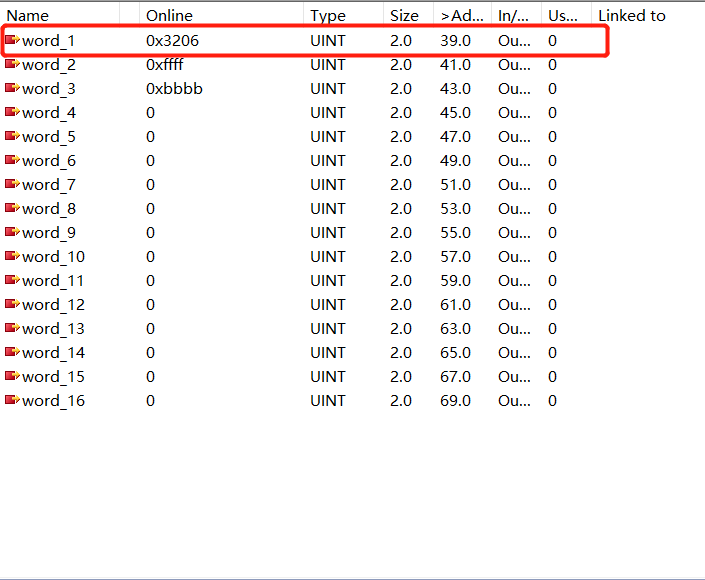Click the variable icon beside word_16

click(x=12, y=400)
